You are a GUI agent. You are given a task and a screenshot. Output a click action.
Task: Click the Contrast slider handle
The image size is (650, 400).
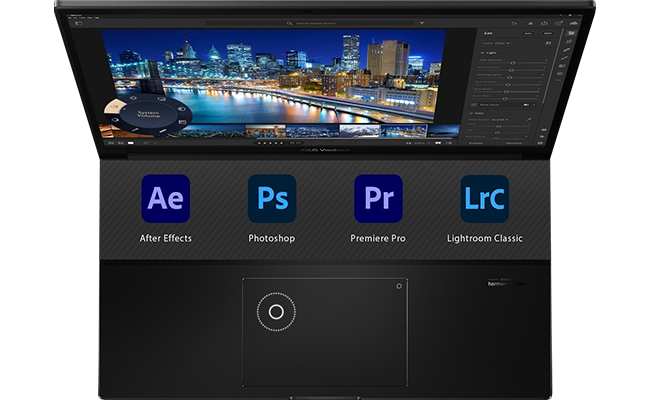[512, 70]
